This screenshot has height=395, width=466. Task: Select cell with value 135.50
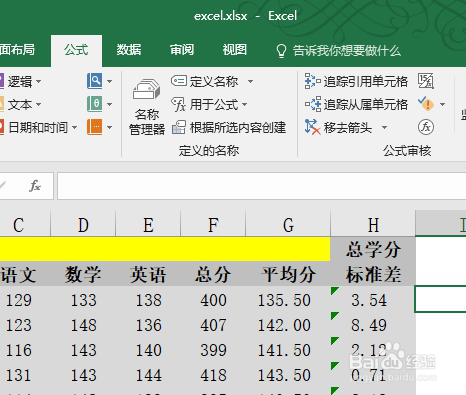coord(288,299)
